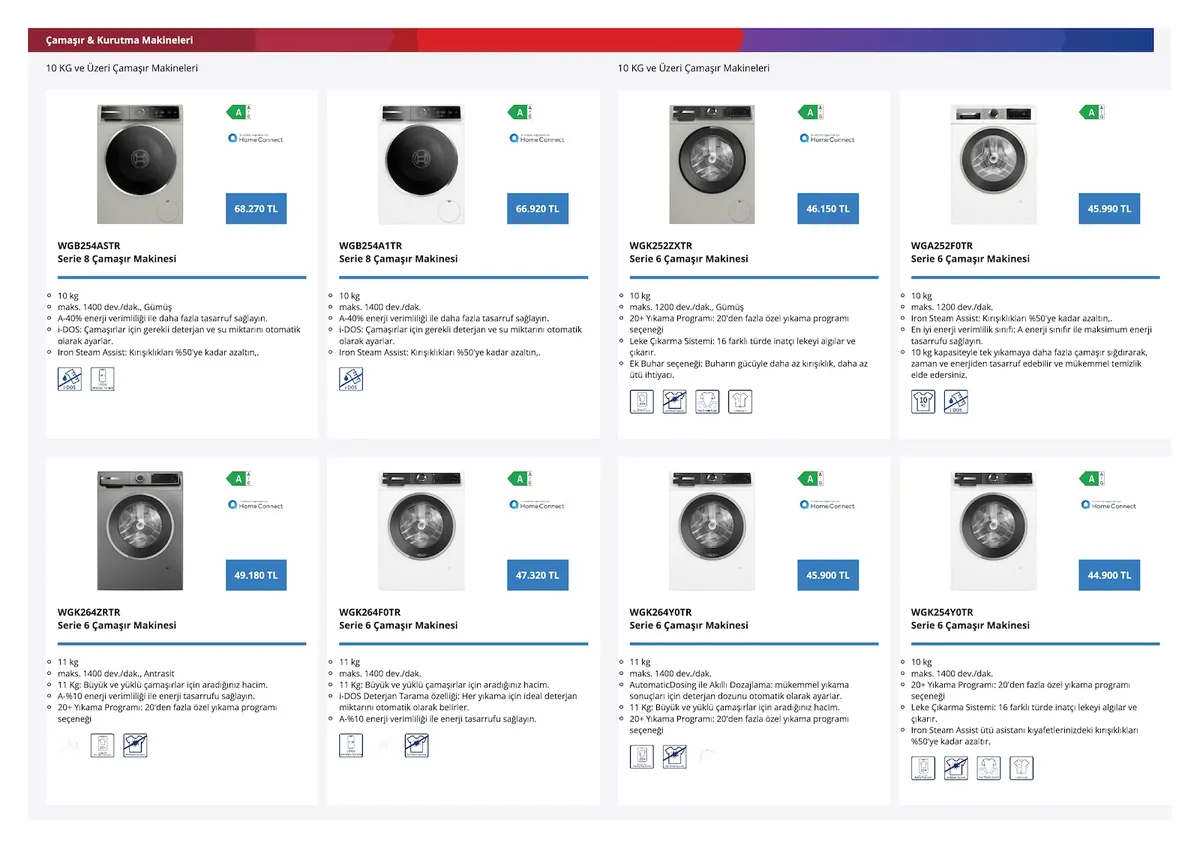Click model name 'WGB254A1TR'
Viewport: 1200px width, 848px height.
(x=370, y=245)
